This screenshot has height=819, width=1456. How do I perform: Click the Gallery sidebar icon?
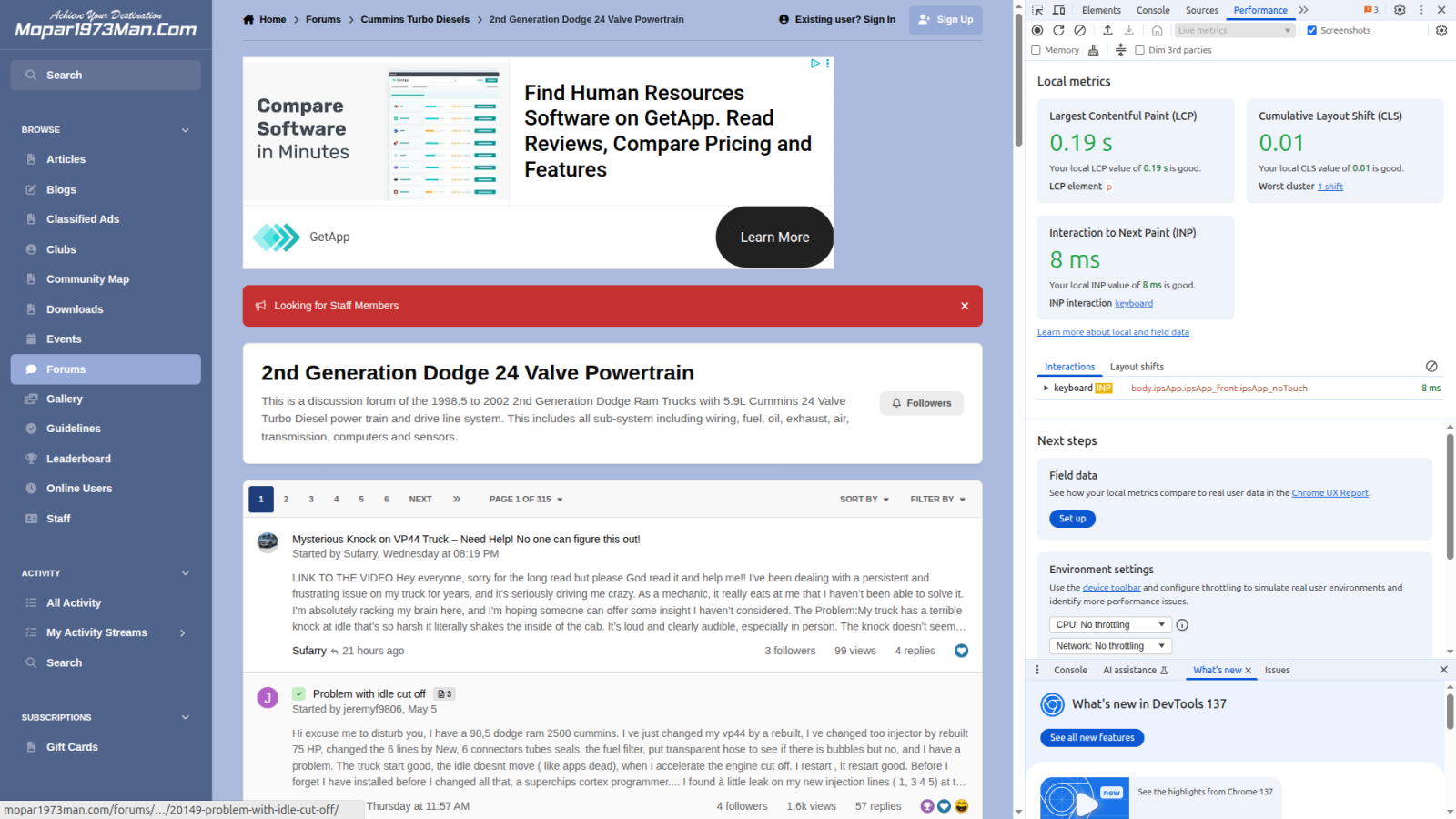(31, 399)
